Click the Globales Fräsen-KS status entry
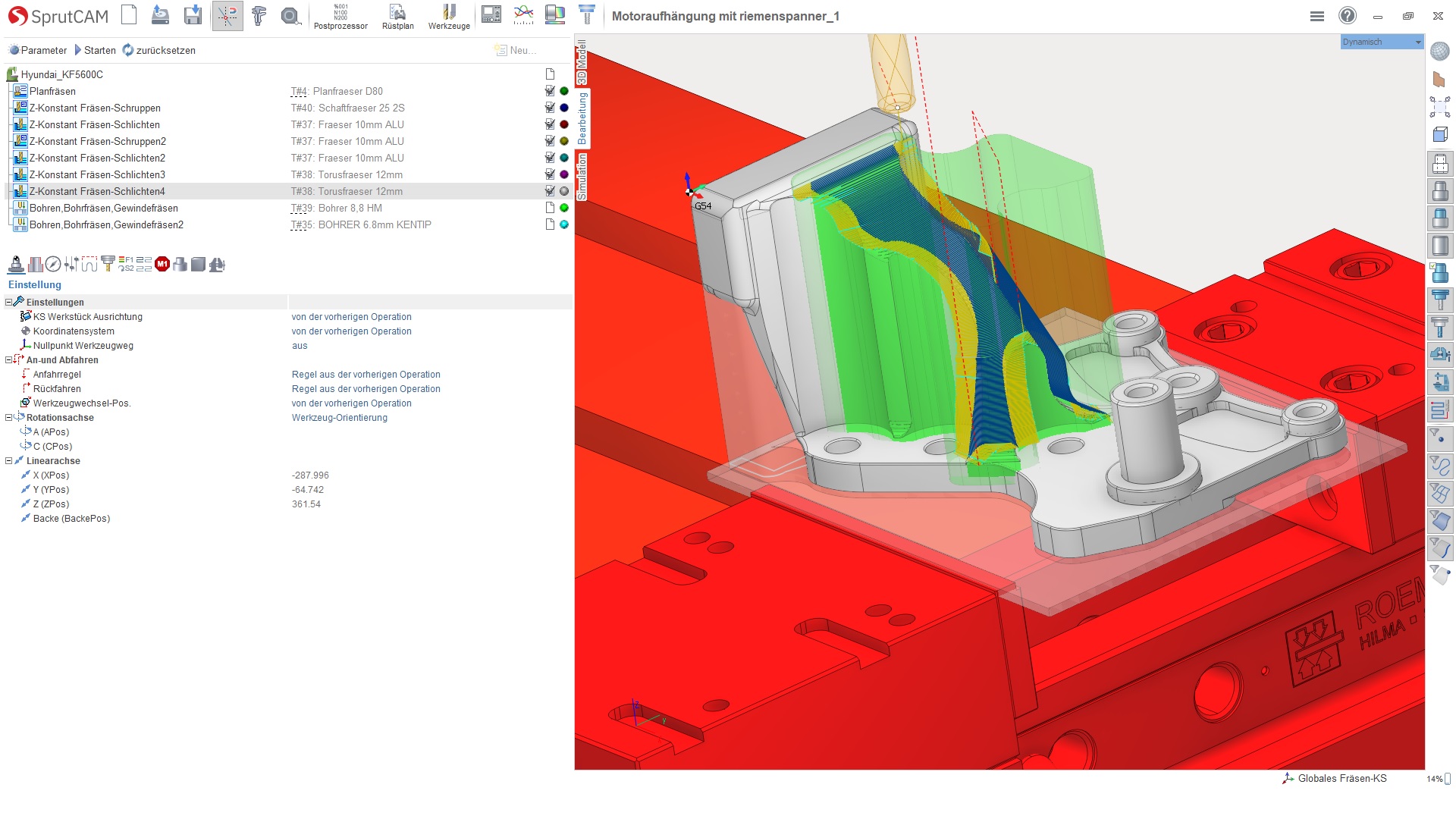1456x819 pixels. 1335,778
